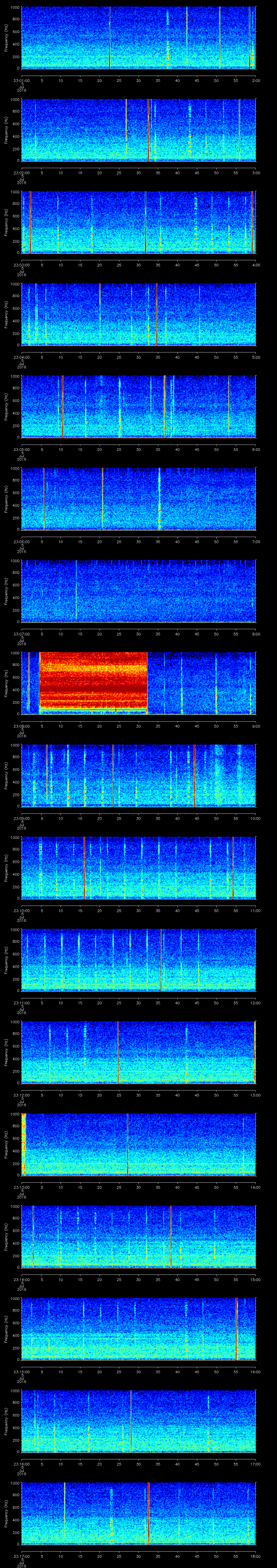The height and width of the screenshot is (1568, 277).
Task: Click the 23:06:00 time axis label
Action: pyautogui.click(x=21, y=542)
